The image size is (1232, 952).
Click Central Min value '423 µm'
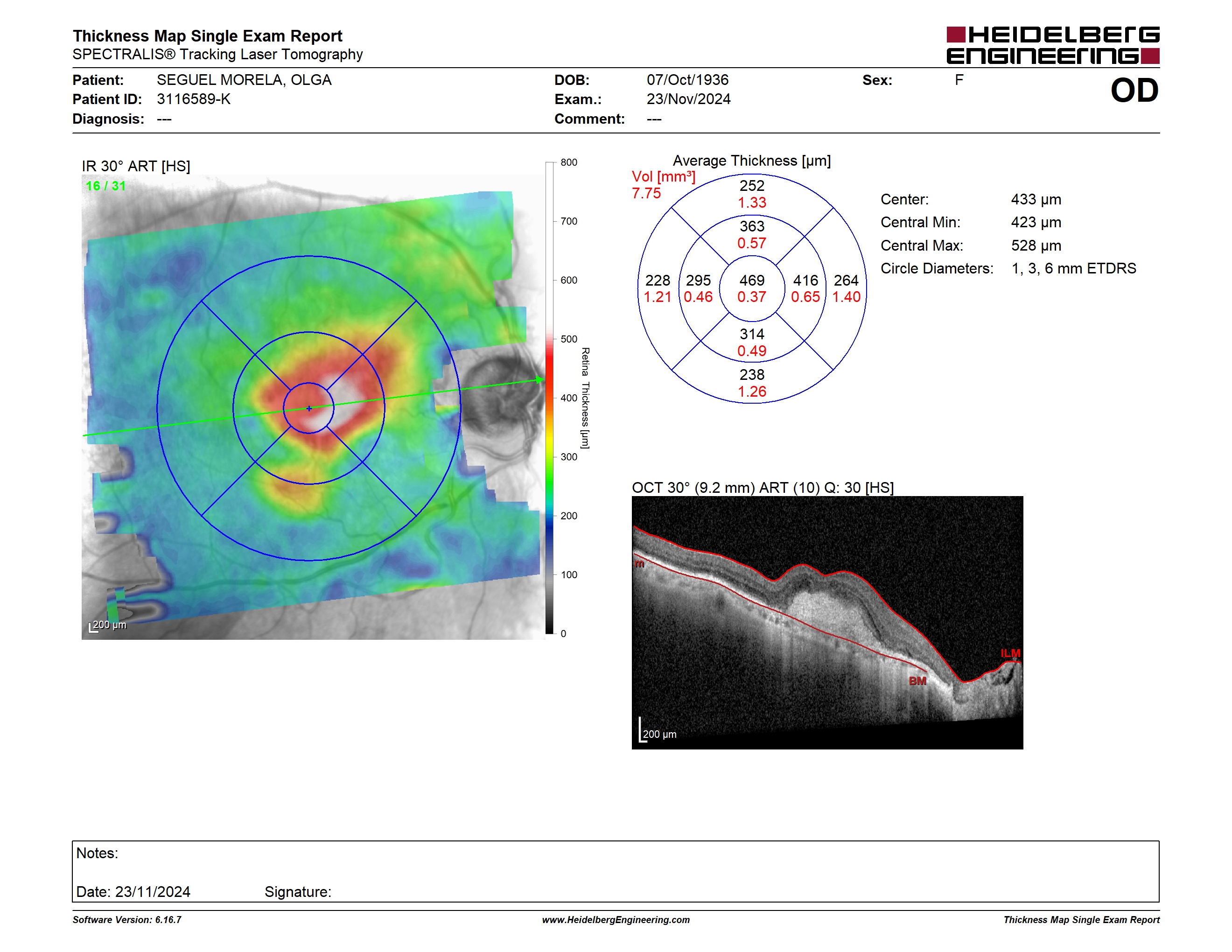click(x=1036, y=222)
